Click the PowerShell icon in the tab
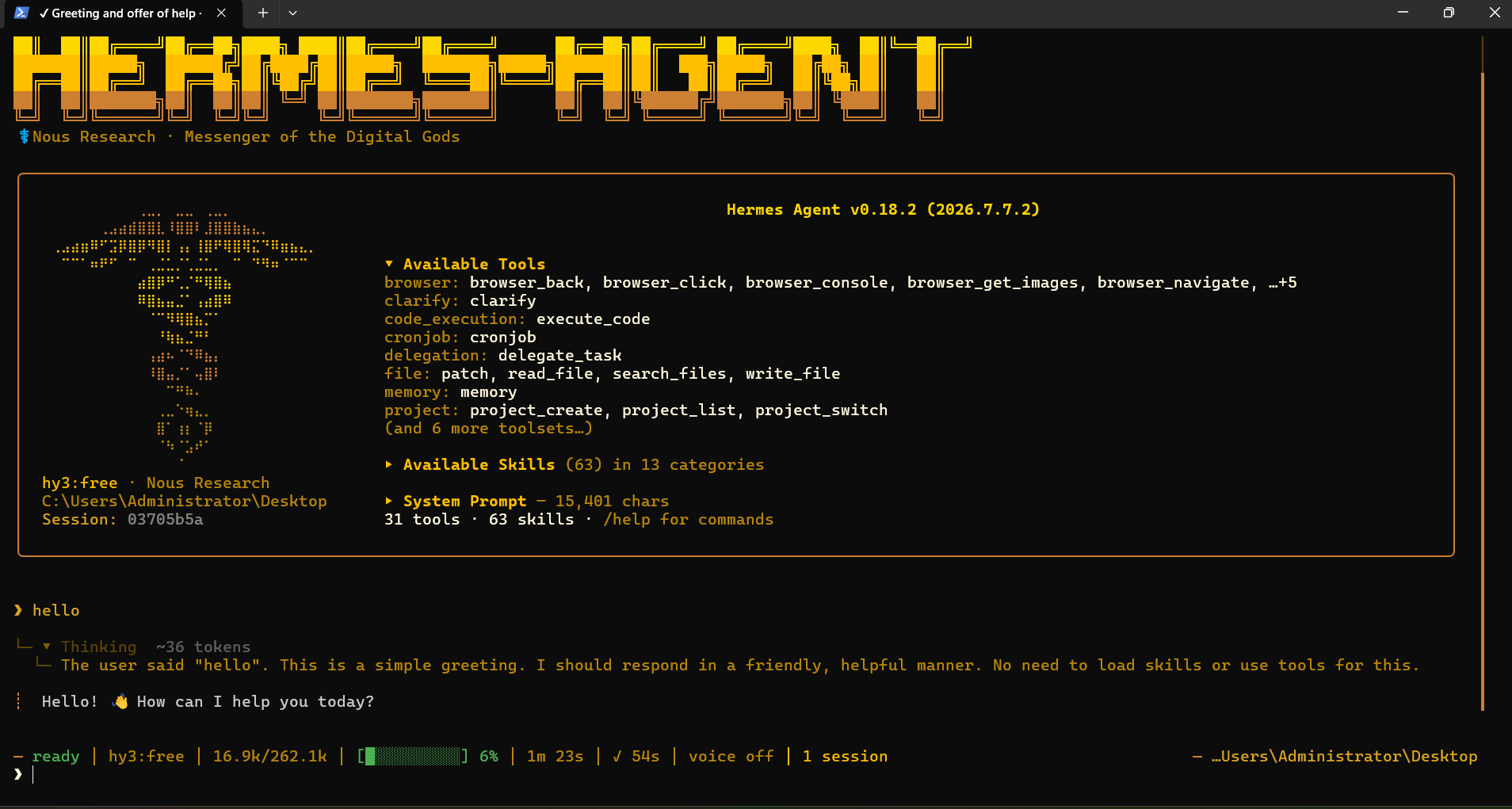The height and width of the screenshot is (809, 1512). click(21, 13)
